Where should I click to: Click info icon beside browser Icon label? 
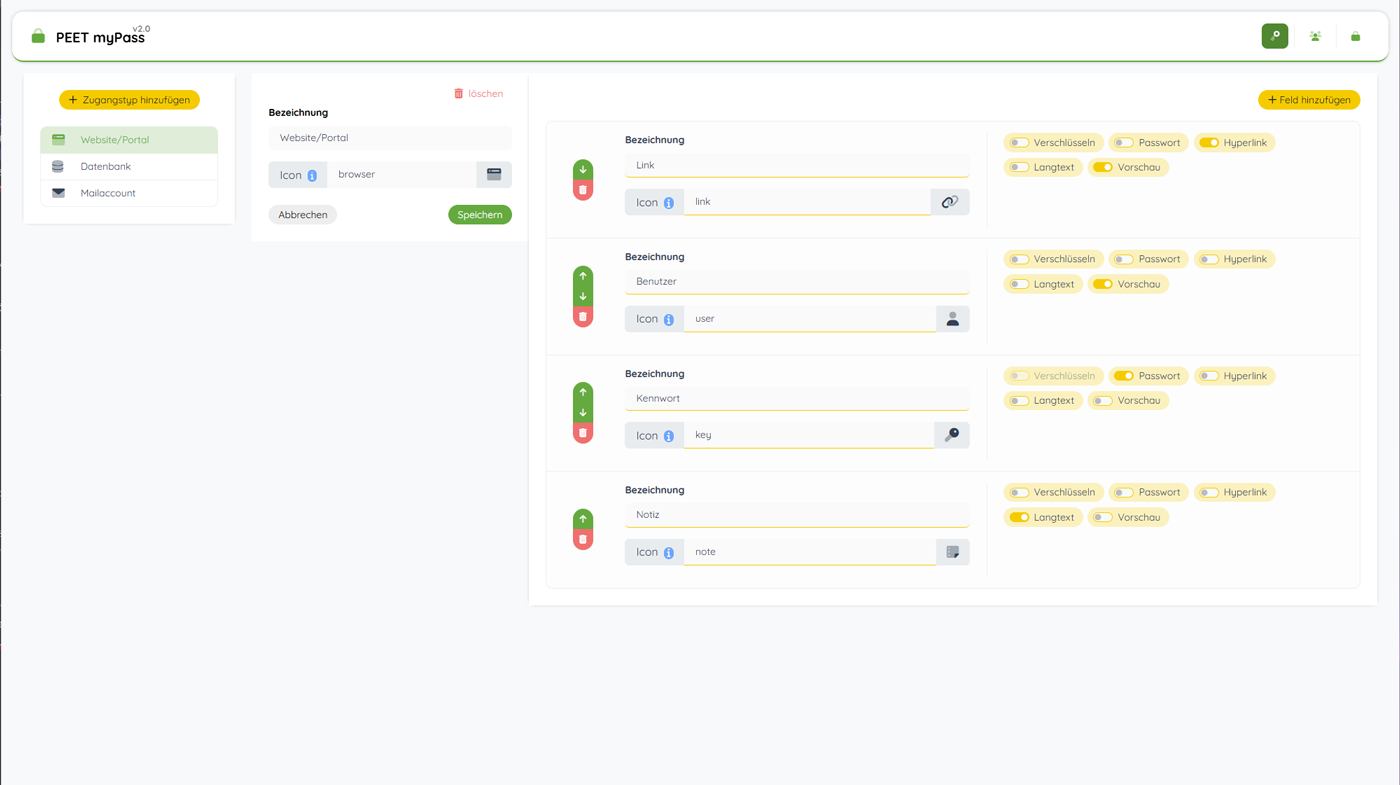pyautogui.click(x=312, y=175)
